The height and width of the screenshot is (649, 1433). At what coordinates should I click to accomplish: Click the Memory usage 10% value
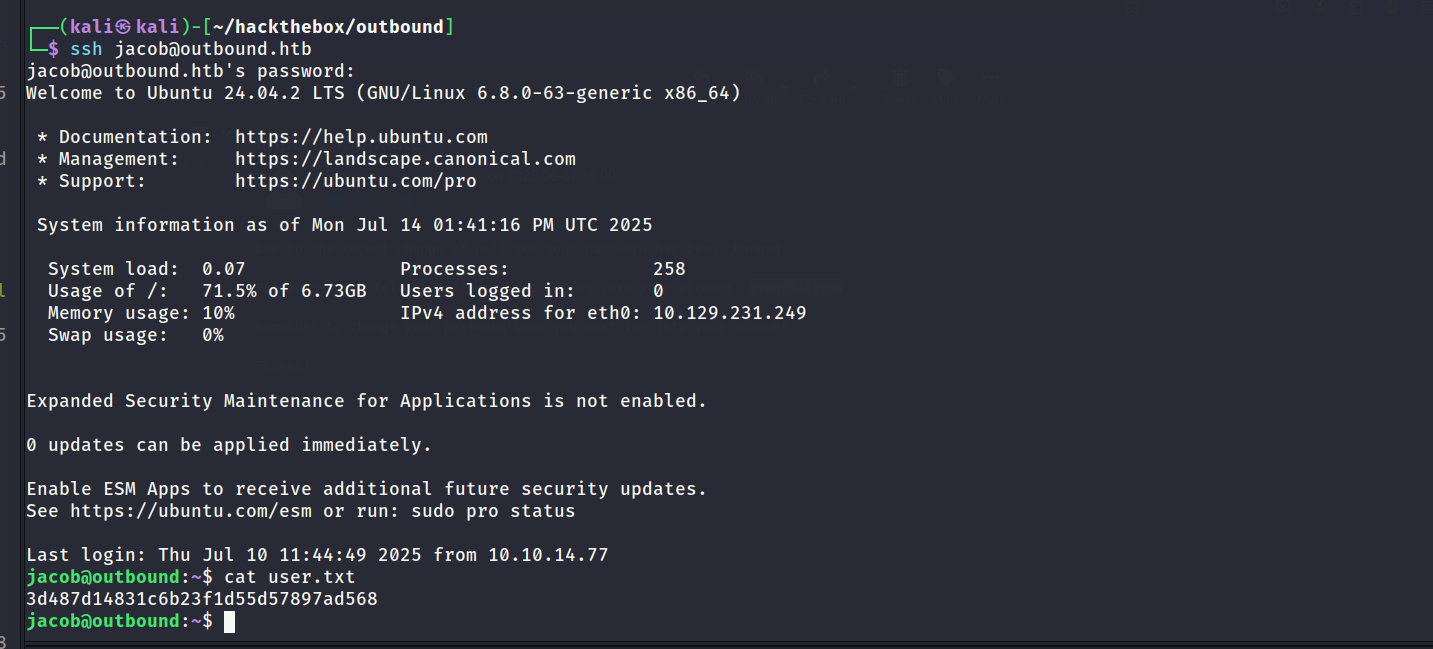[x=218, y=313]
